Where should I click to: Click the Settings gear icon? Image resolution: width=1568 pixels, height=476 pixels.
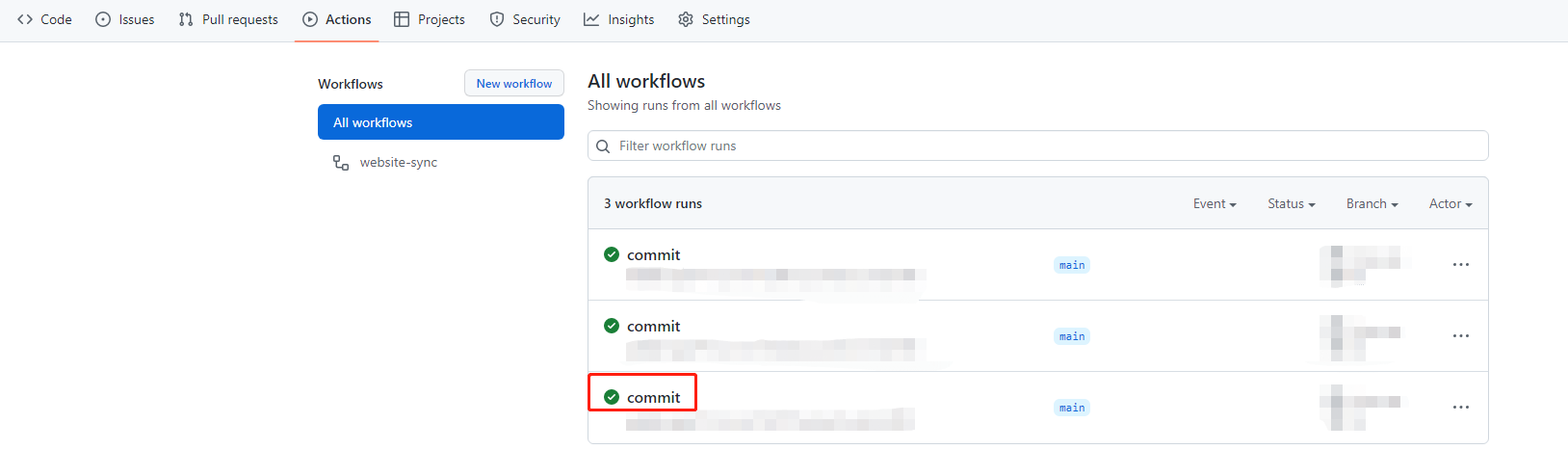686,19
